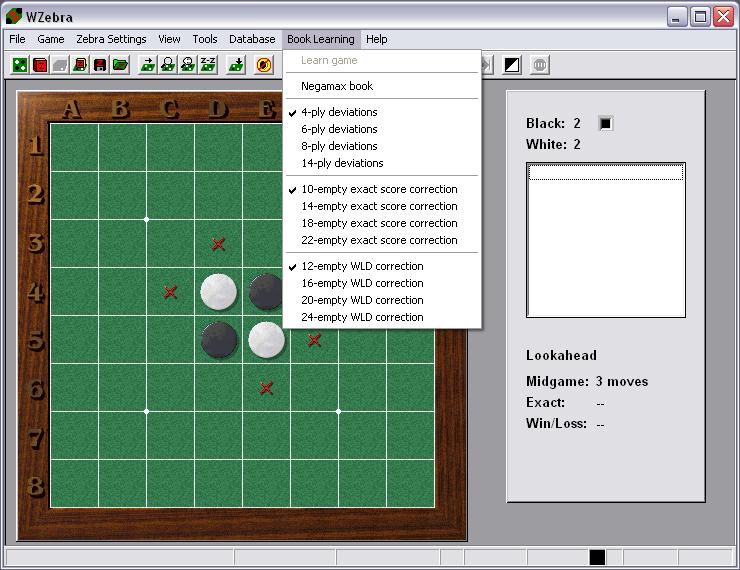Toggle checked 10-empty exact score correction
The image size is (740, 570).
(x=382, y=189)
